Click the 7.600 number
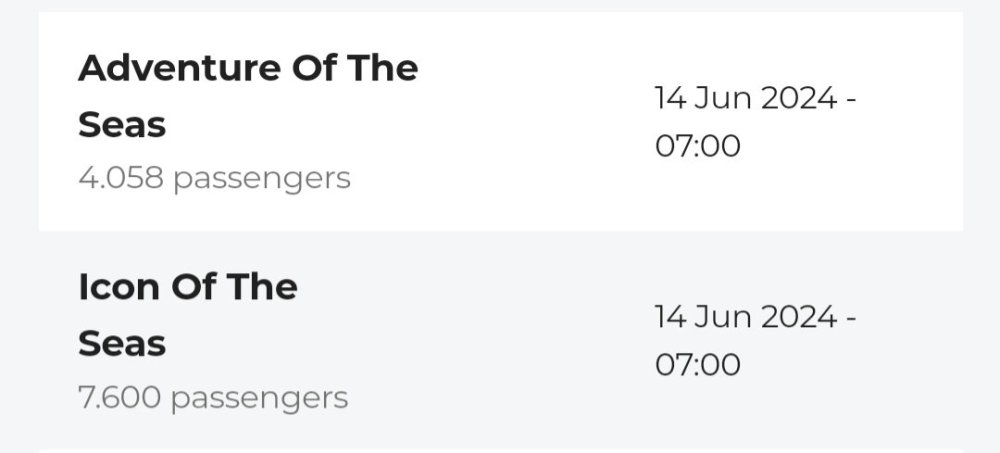The height and width of the screenshot is (453, 1000). click(x=119, y=397)
